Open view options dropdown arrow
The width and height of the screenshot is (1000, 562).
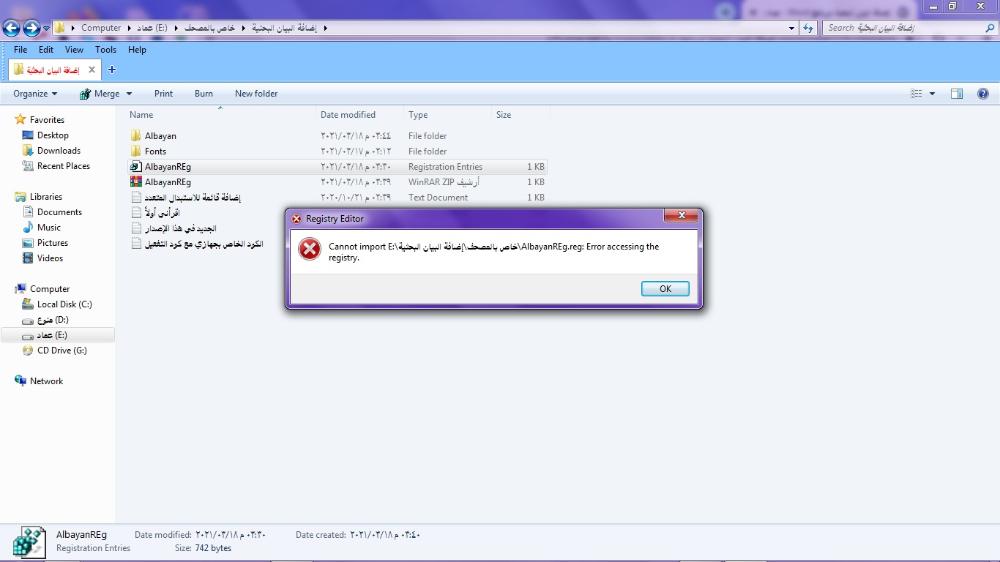932,93
